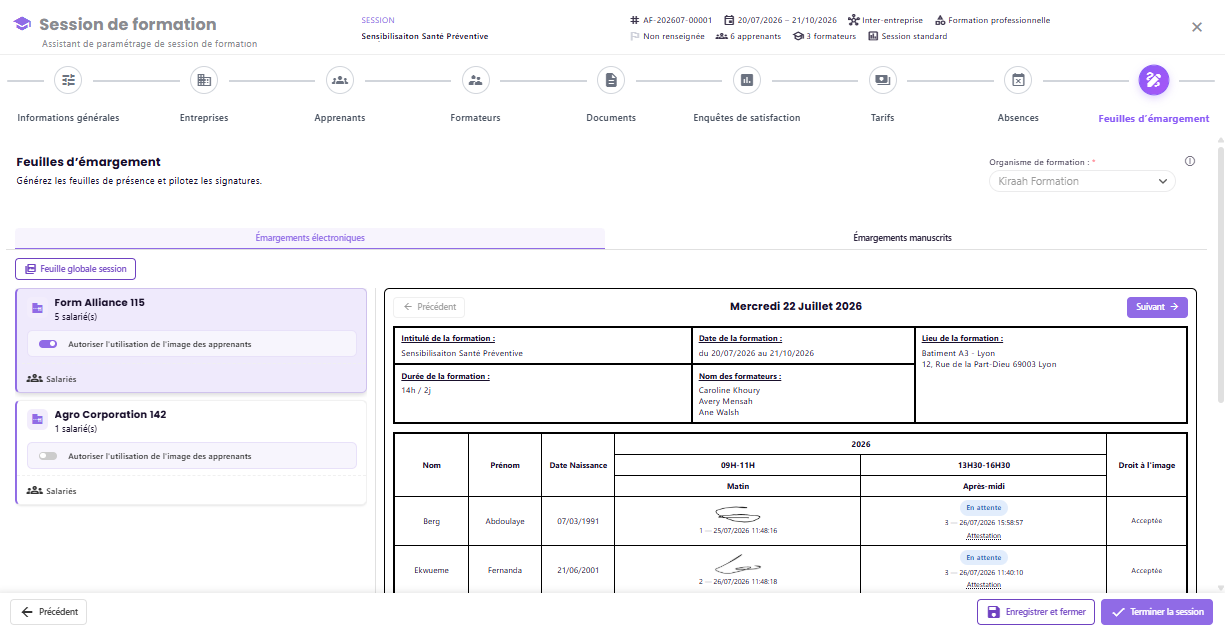Open the Apprenants step icon

pyautogui.click(x=340, y=80)
